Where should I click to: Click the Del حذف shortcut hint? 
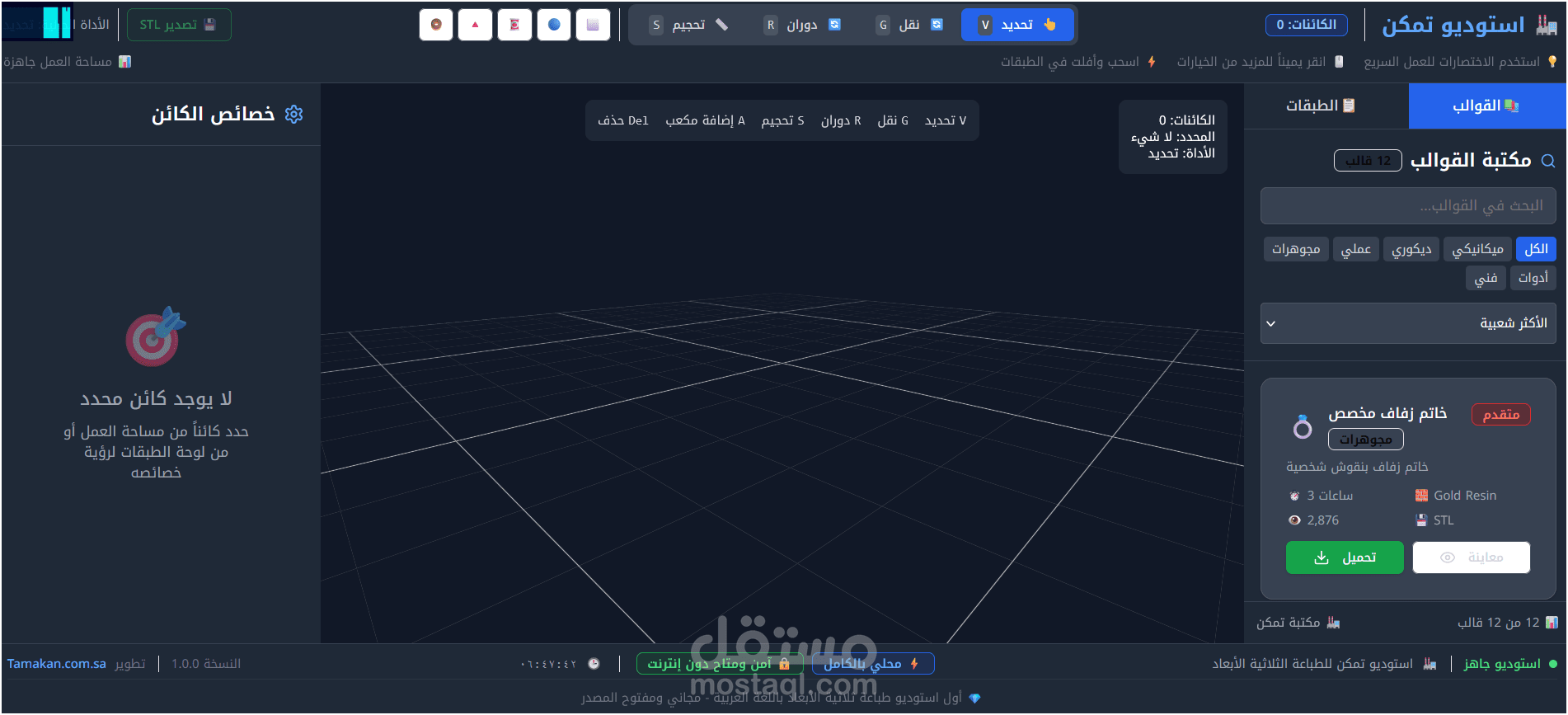click(x=623, y=120)
